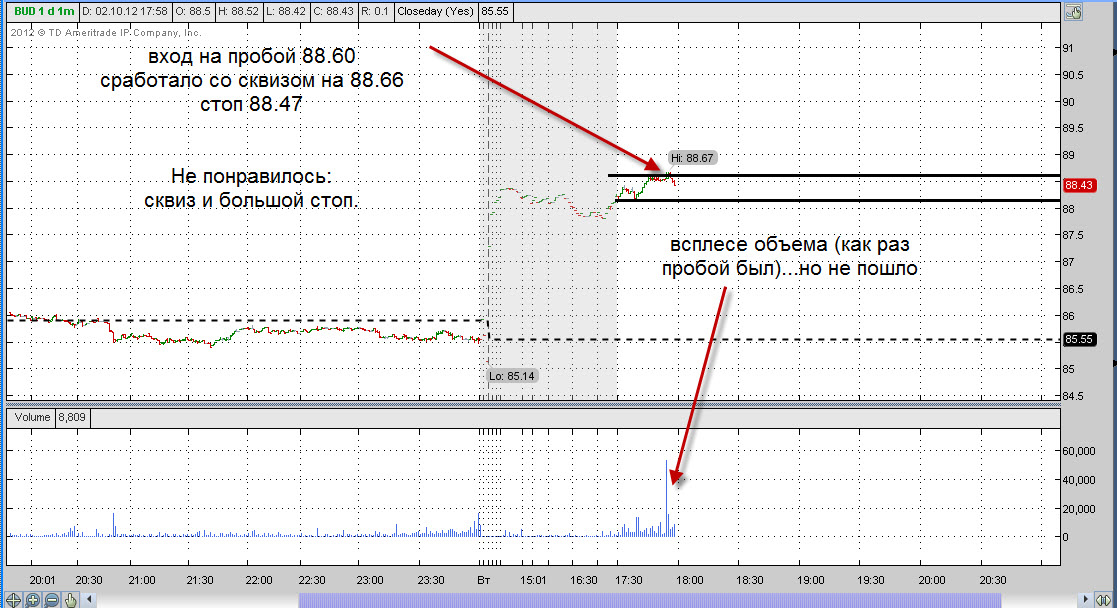Click the chart drawing hand icon top right
1117x608 pixels.
[1074, 12]
